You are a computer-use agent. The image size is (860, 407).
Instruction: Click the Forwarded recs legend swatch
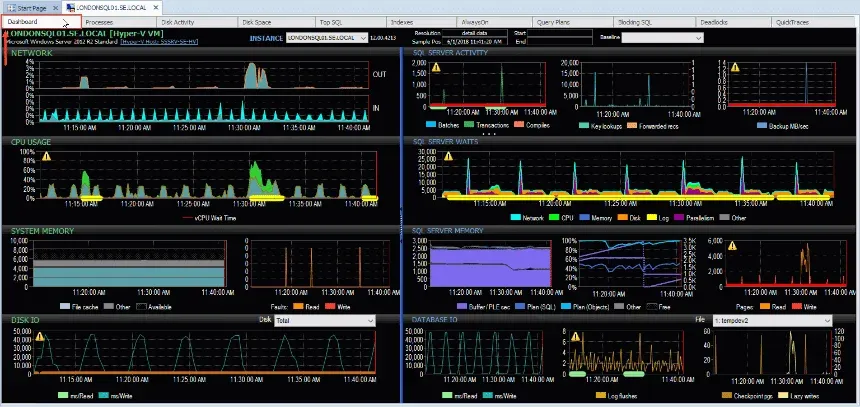coord(632,126)
